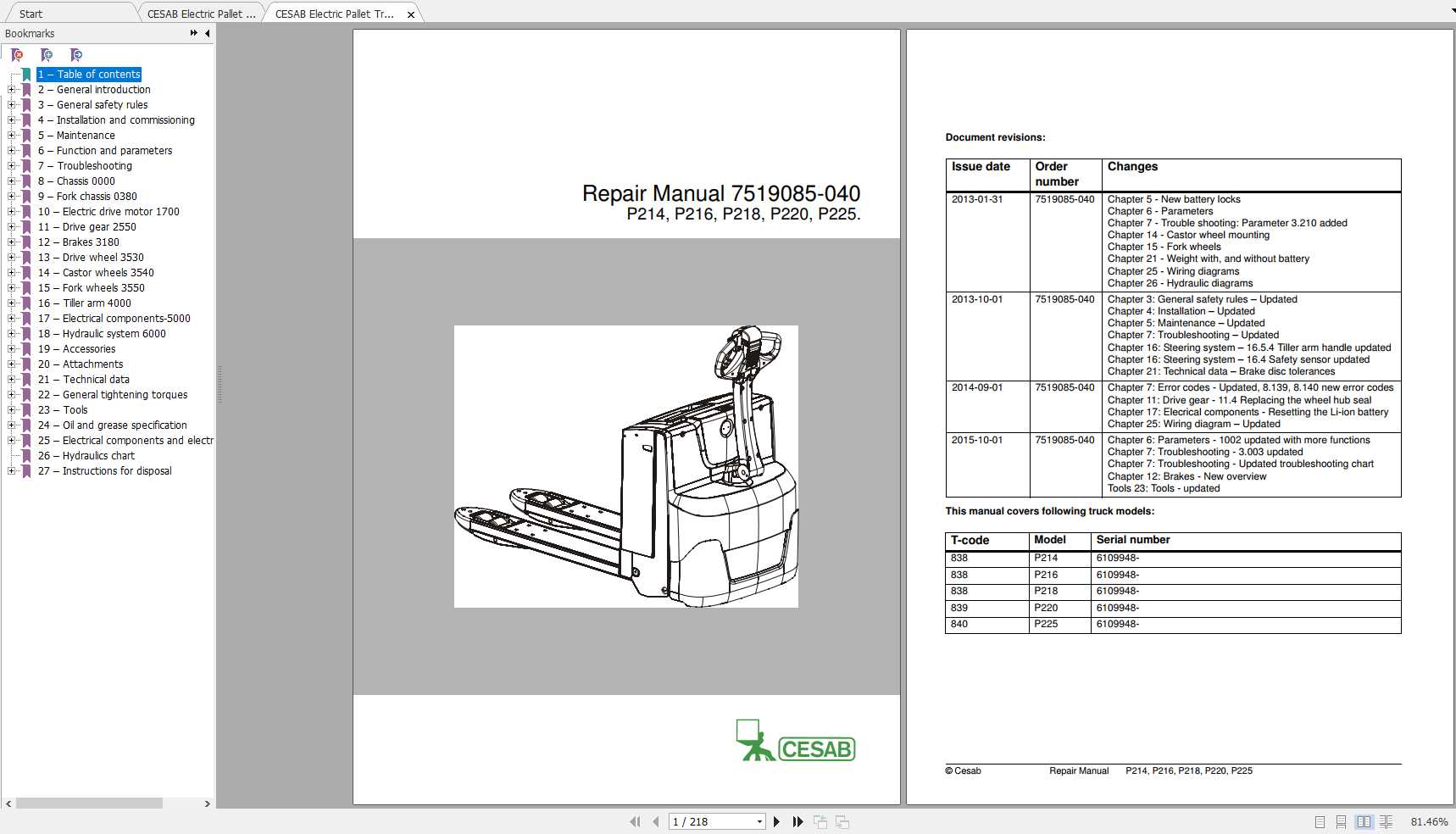Open bookmark 22 – General tightening torques
The height and width of the screenshot is (834, 1456).
[x=113, y=395]
